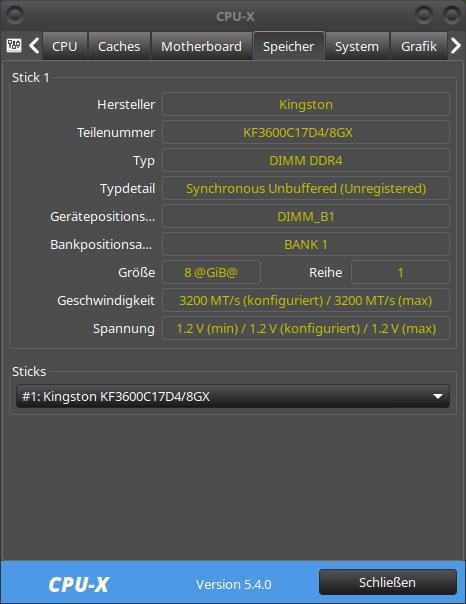Click left tab-scroll arrow
Image resolution: width=466 pixels, height=604 pixels.
34,46
